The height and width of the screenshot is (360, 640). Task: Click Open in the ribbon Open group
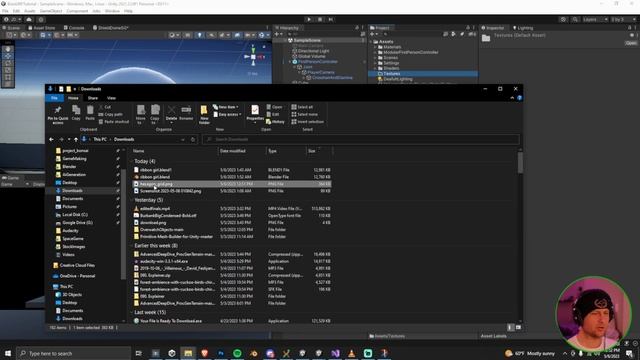274,107
